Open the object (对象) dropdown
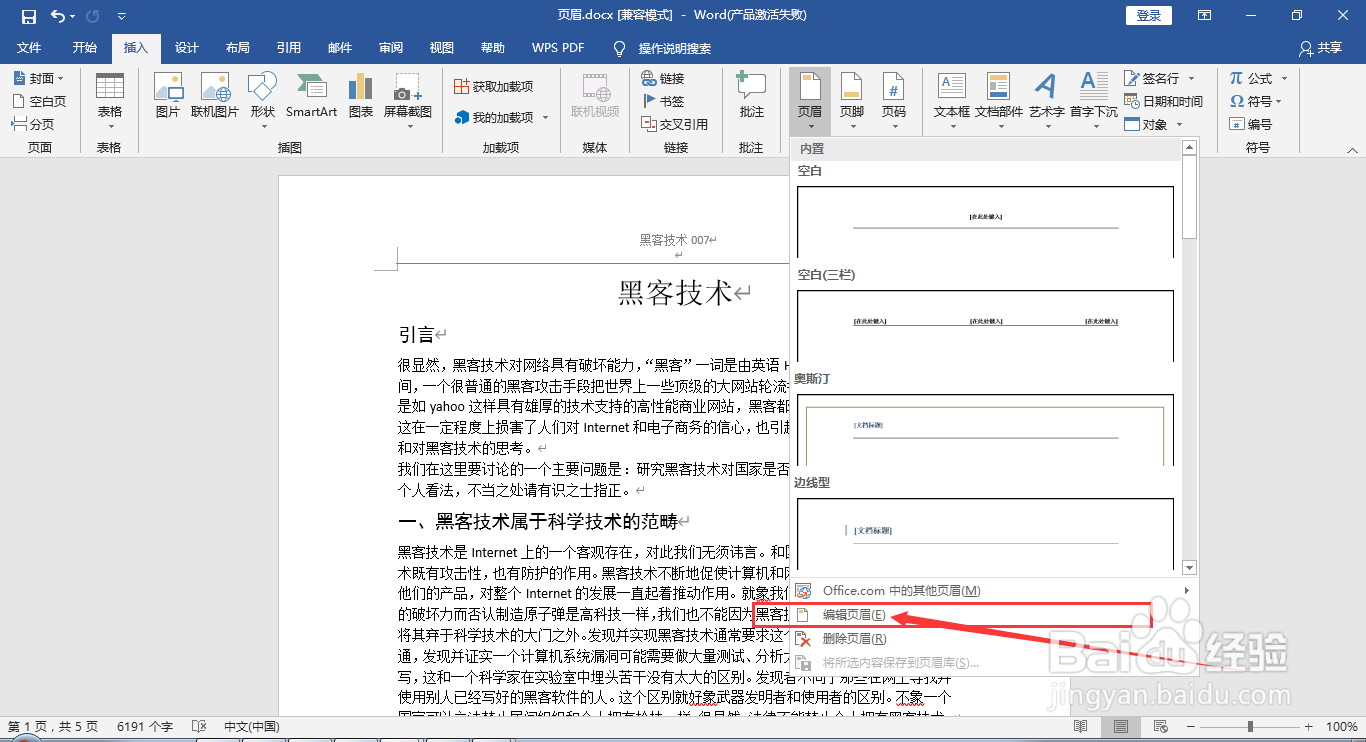 [1154, 124]
